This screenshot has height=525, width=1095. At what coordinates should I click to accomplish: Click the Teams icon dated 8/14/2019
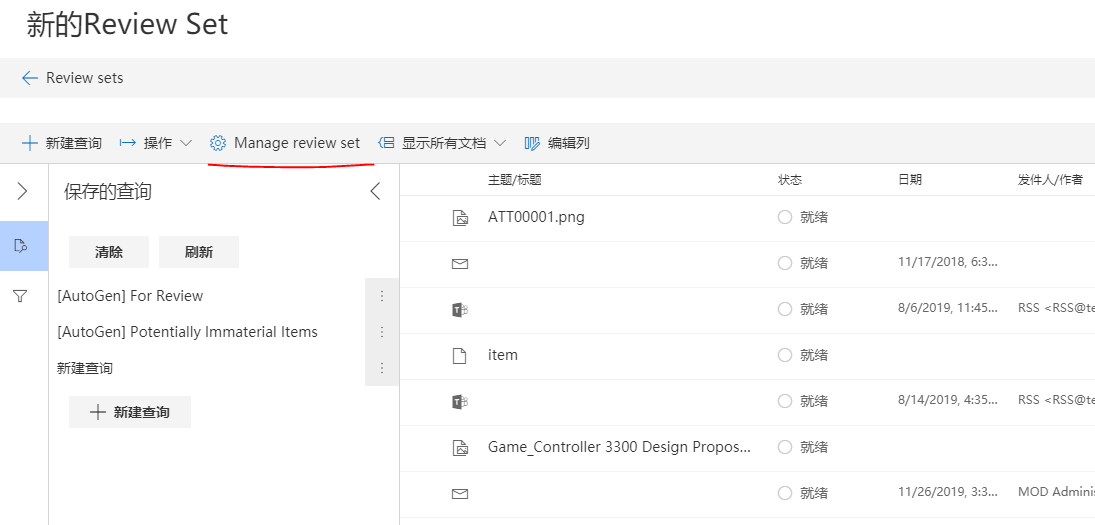coord(460,401)
